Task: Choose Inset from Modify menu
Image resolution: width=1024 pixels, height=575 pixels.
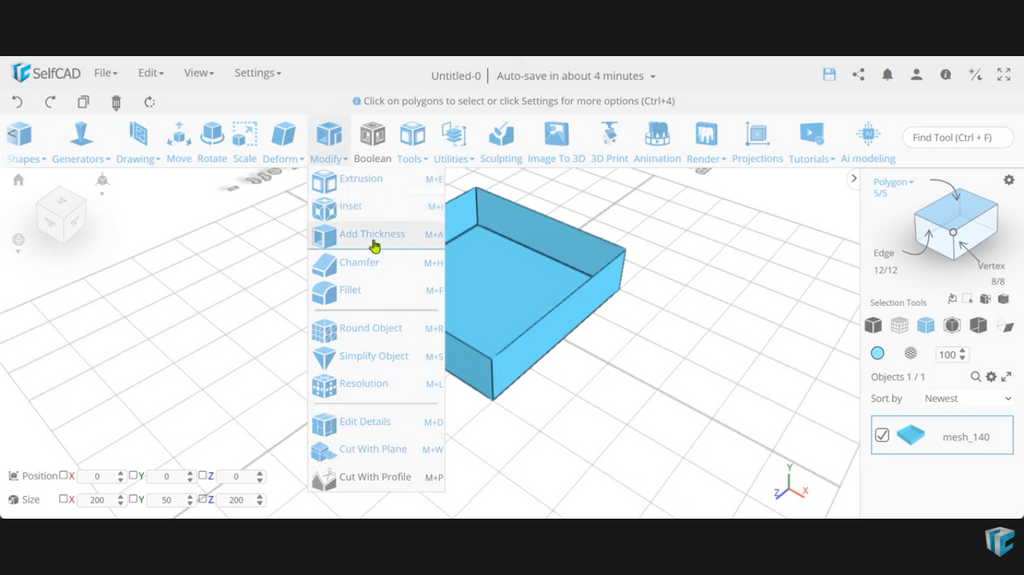Action: point(377,206)
